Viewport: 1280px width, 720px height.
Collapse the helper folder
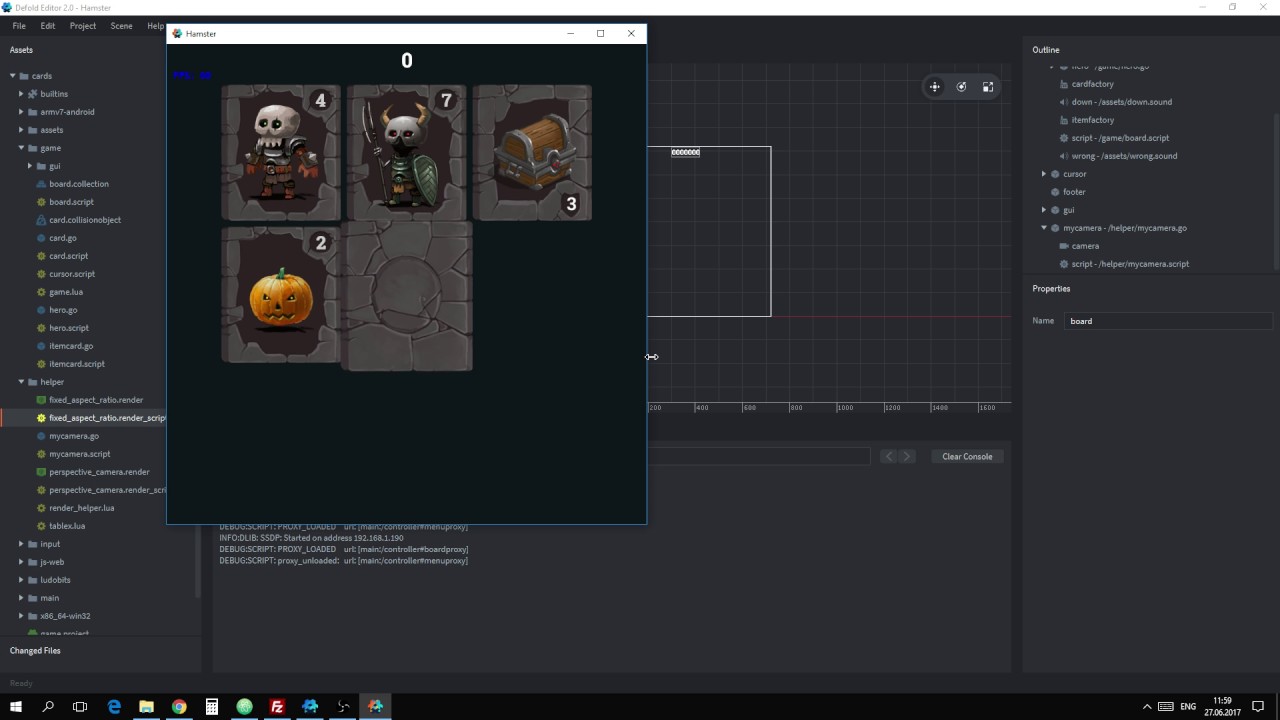[x=21, y=382]
